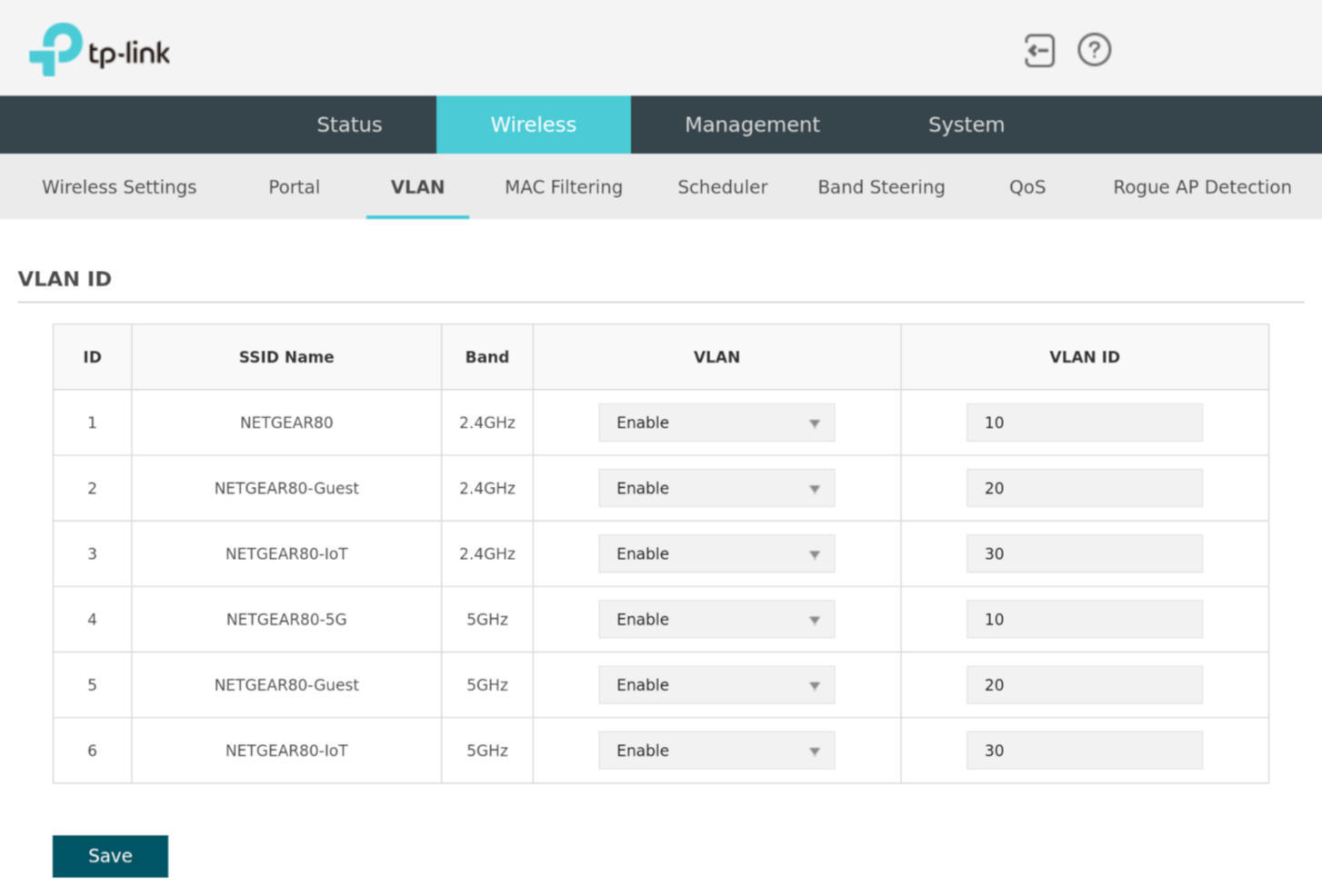Expand VLAN dropdown for NETGEAR80 2.4GHz
1322x896 pixels.
[x=716, y=423]
